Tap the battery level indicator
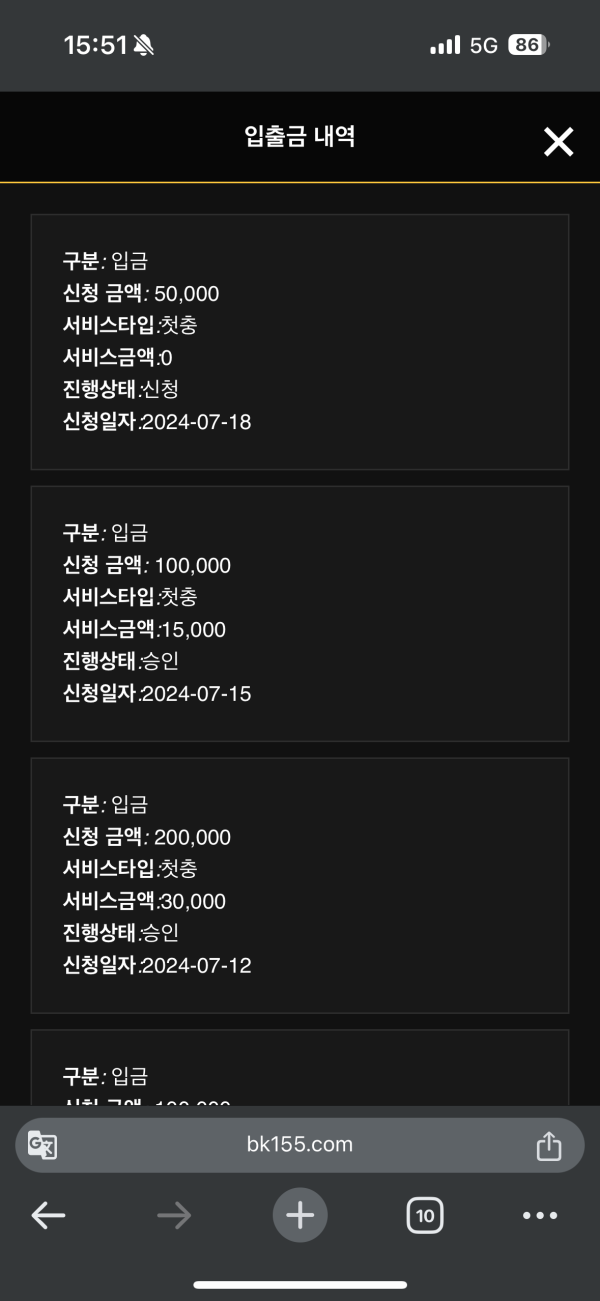Image resolution: width=600 pixels, height=1301 pixels. click(x=528, y=45)
